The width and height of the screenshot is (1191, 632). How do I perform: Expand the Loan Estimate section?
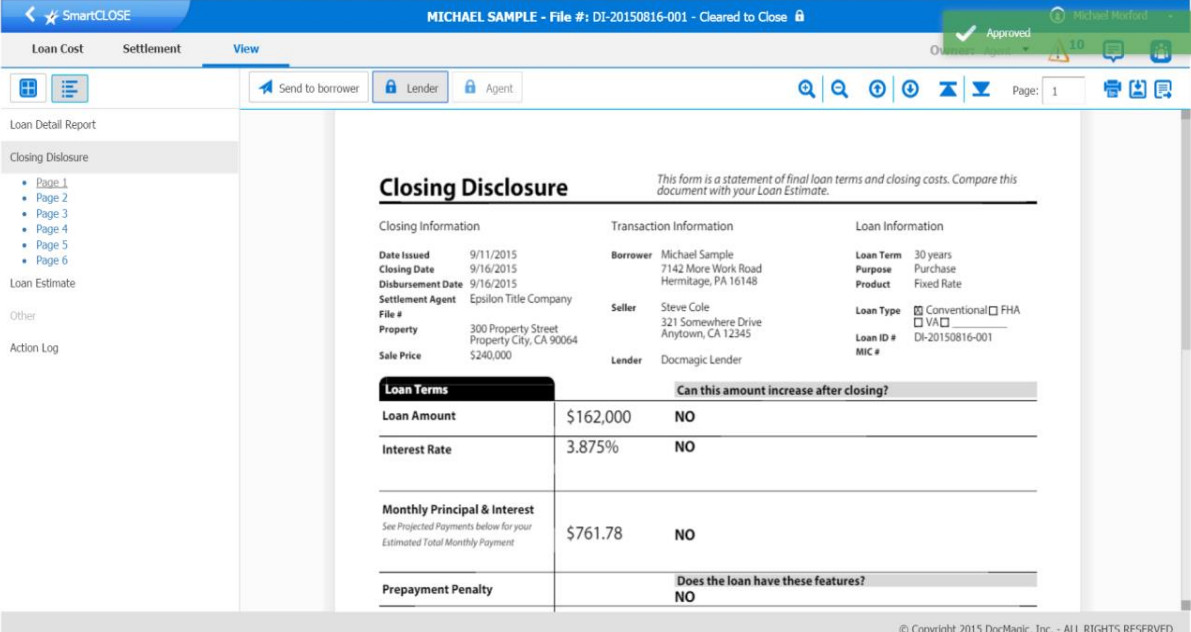pos(42,283)
